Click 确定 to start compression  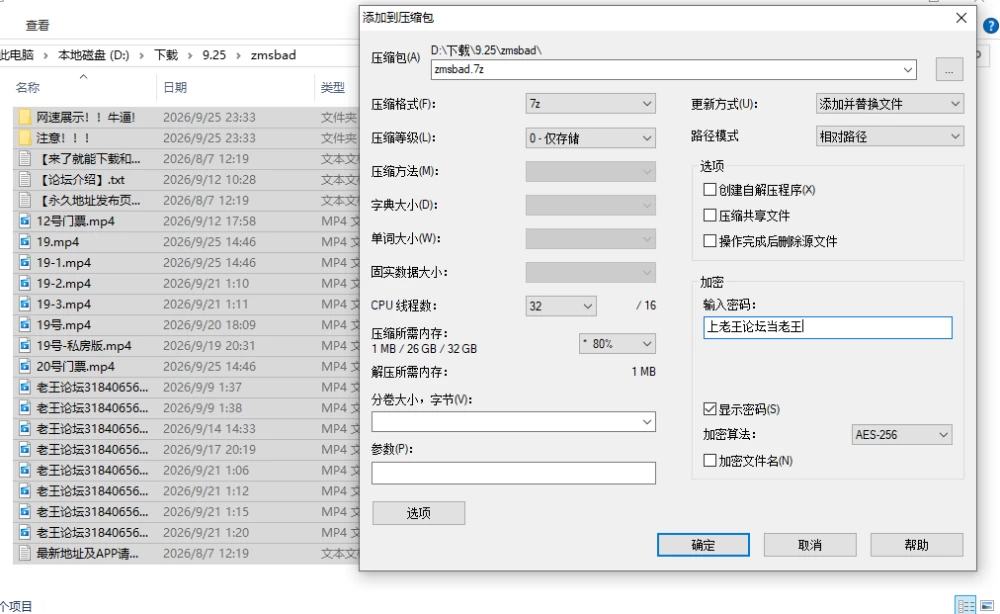[x=703, y=545]
